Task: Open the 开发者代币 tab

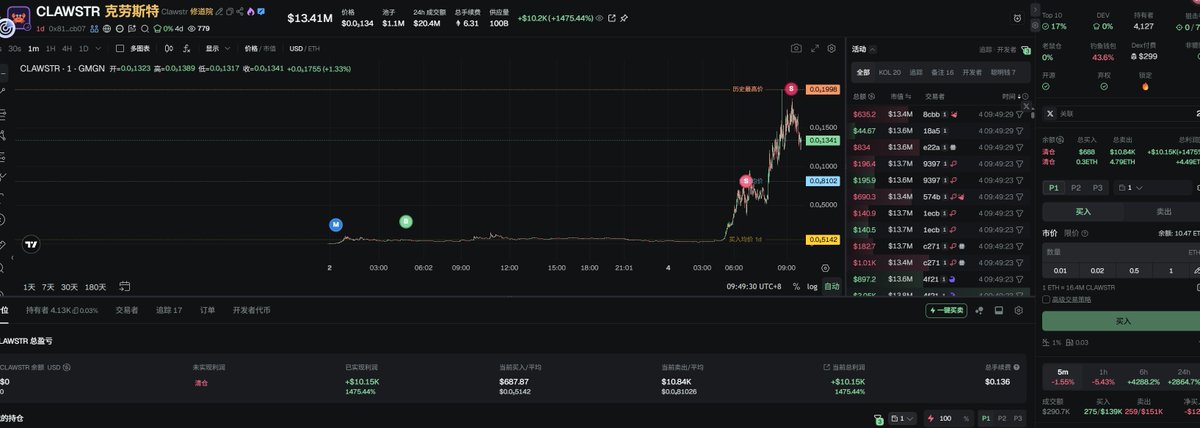Action: pos(252,310)
